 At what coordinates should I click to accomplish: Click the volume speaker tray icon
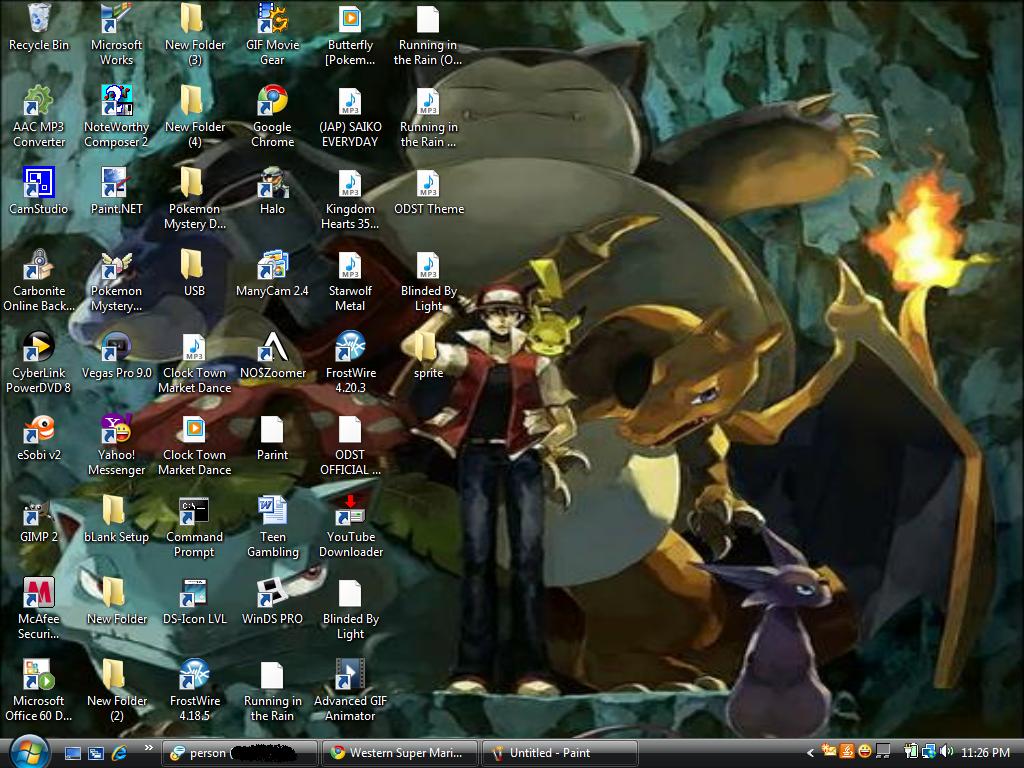946,752
